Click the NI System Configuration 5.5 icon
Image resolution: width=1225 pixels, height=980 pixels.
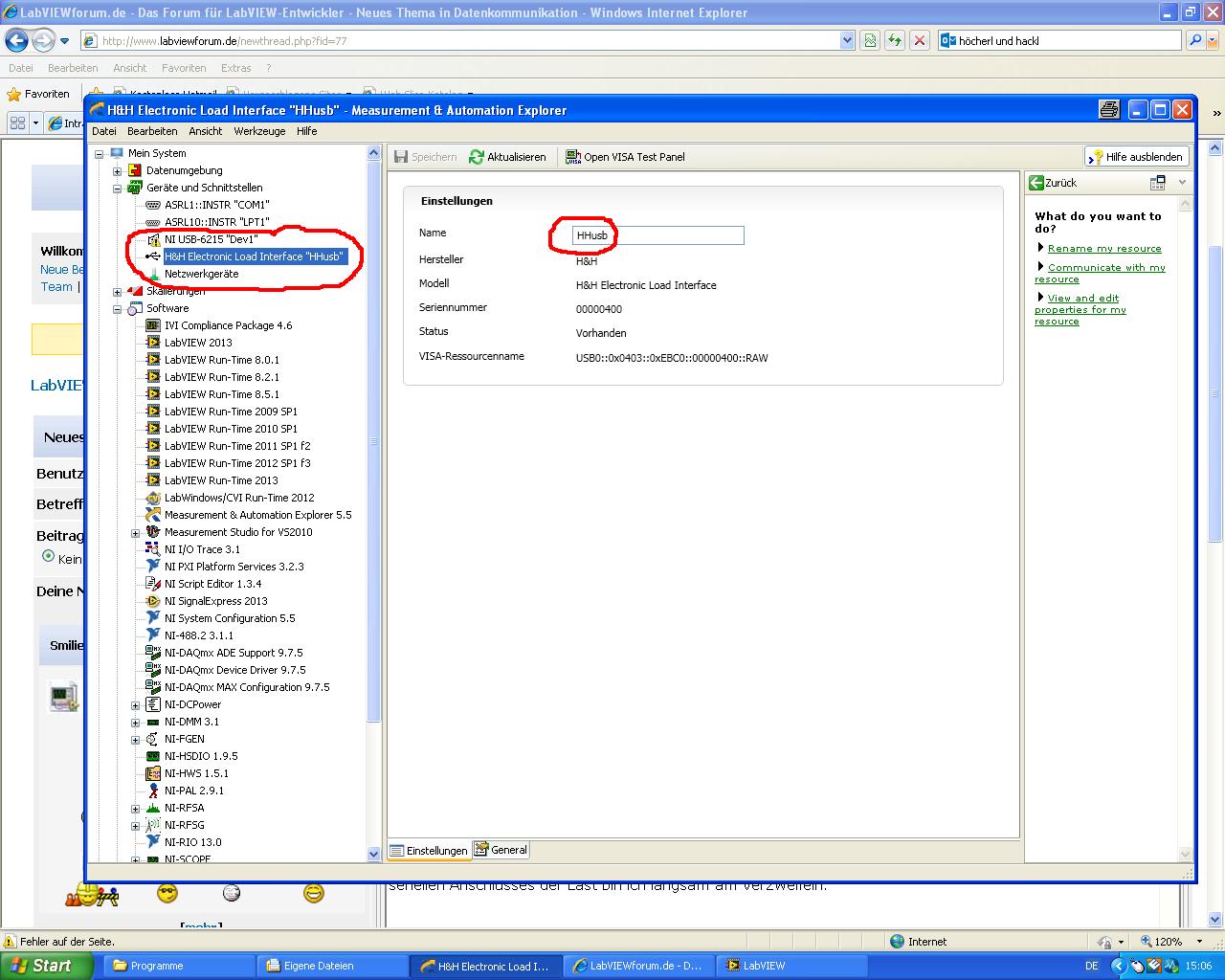click(x=153, y=618)
